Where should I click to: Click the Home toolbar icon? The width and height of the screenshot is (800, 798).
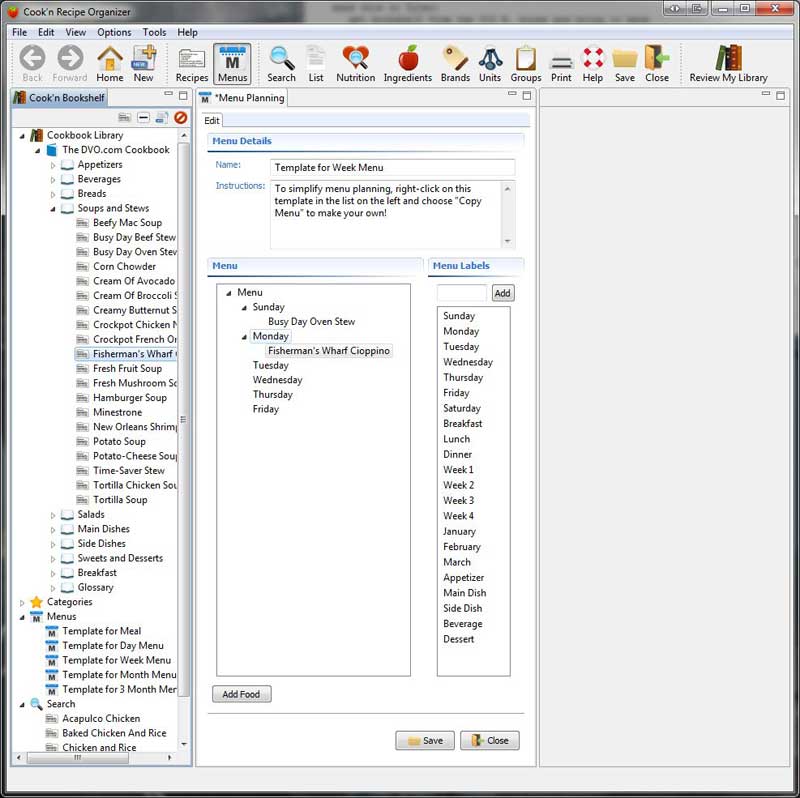110,64
